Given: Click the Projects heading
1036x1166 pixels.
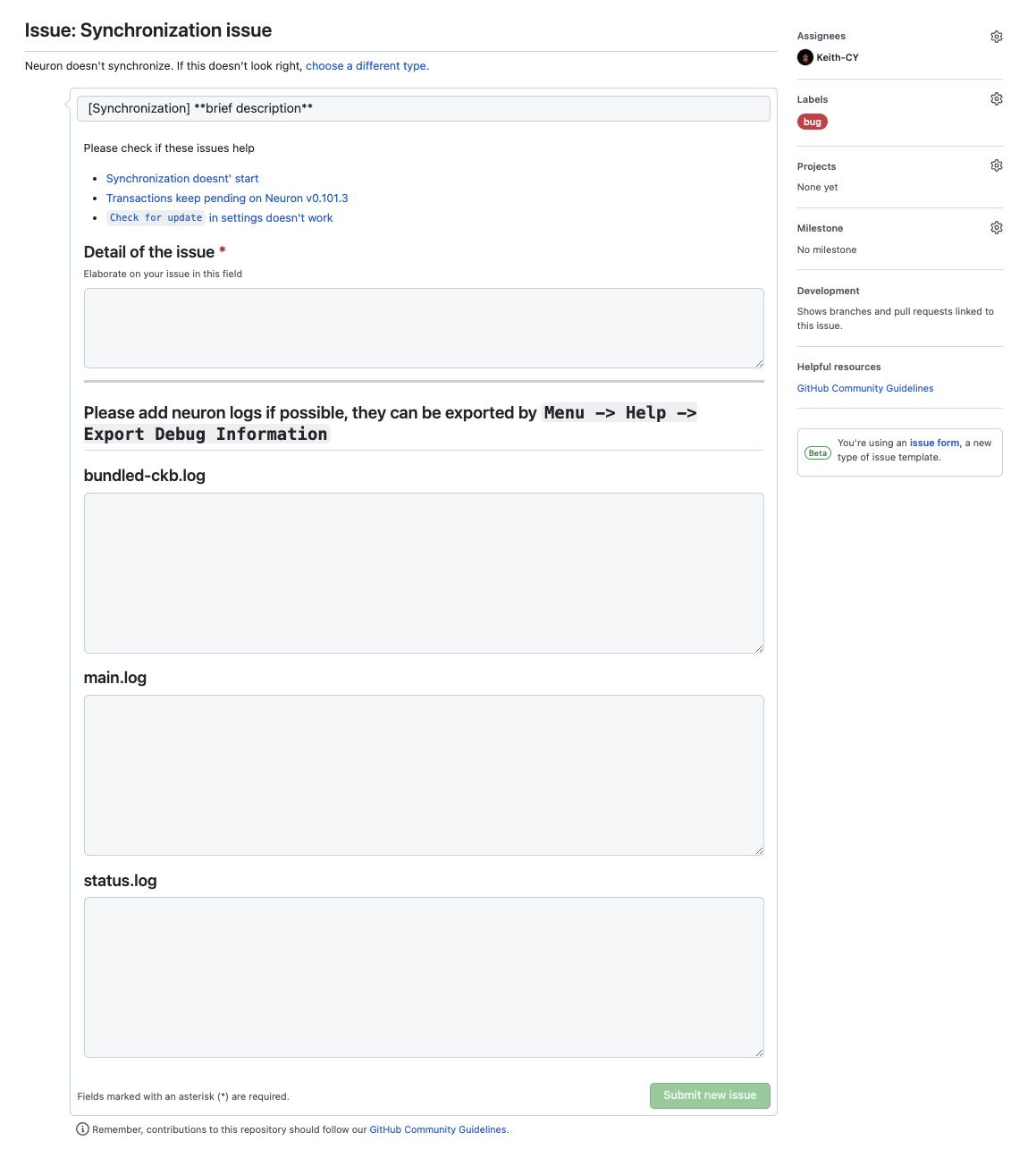Looking at the screenshot, I should point(817,166).
